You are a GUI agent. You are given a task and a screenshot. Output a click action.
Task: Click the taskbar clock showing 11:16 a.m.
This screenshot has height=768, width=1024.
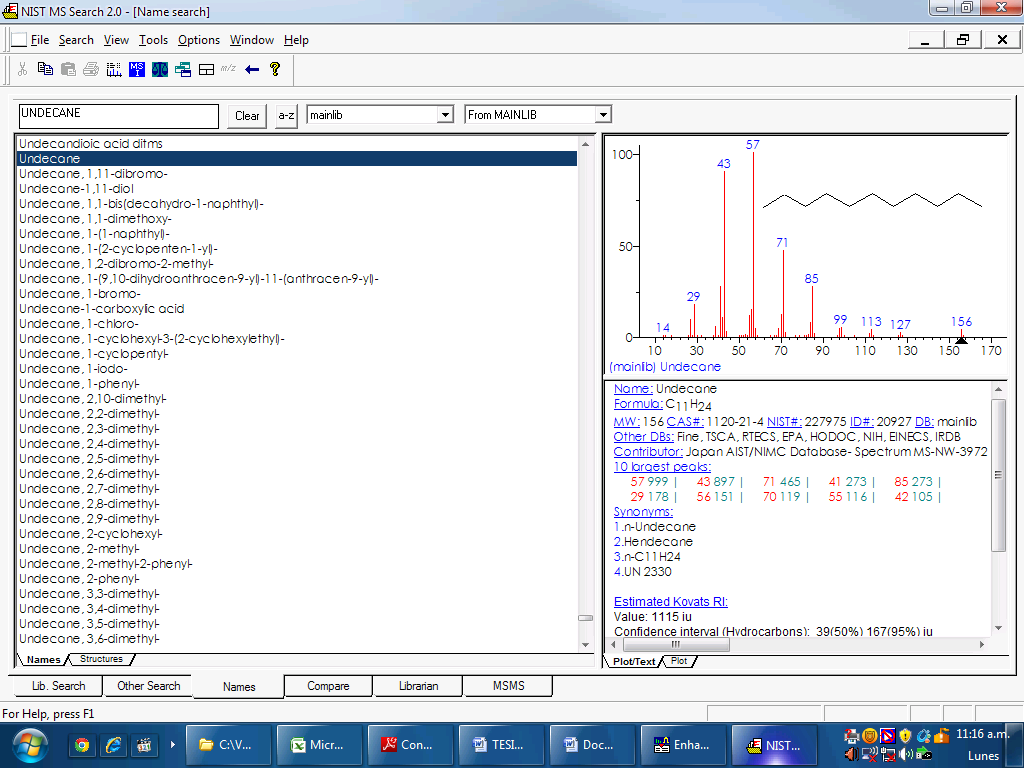pos(983,734)
